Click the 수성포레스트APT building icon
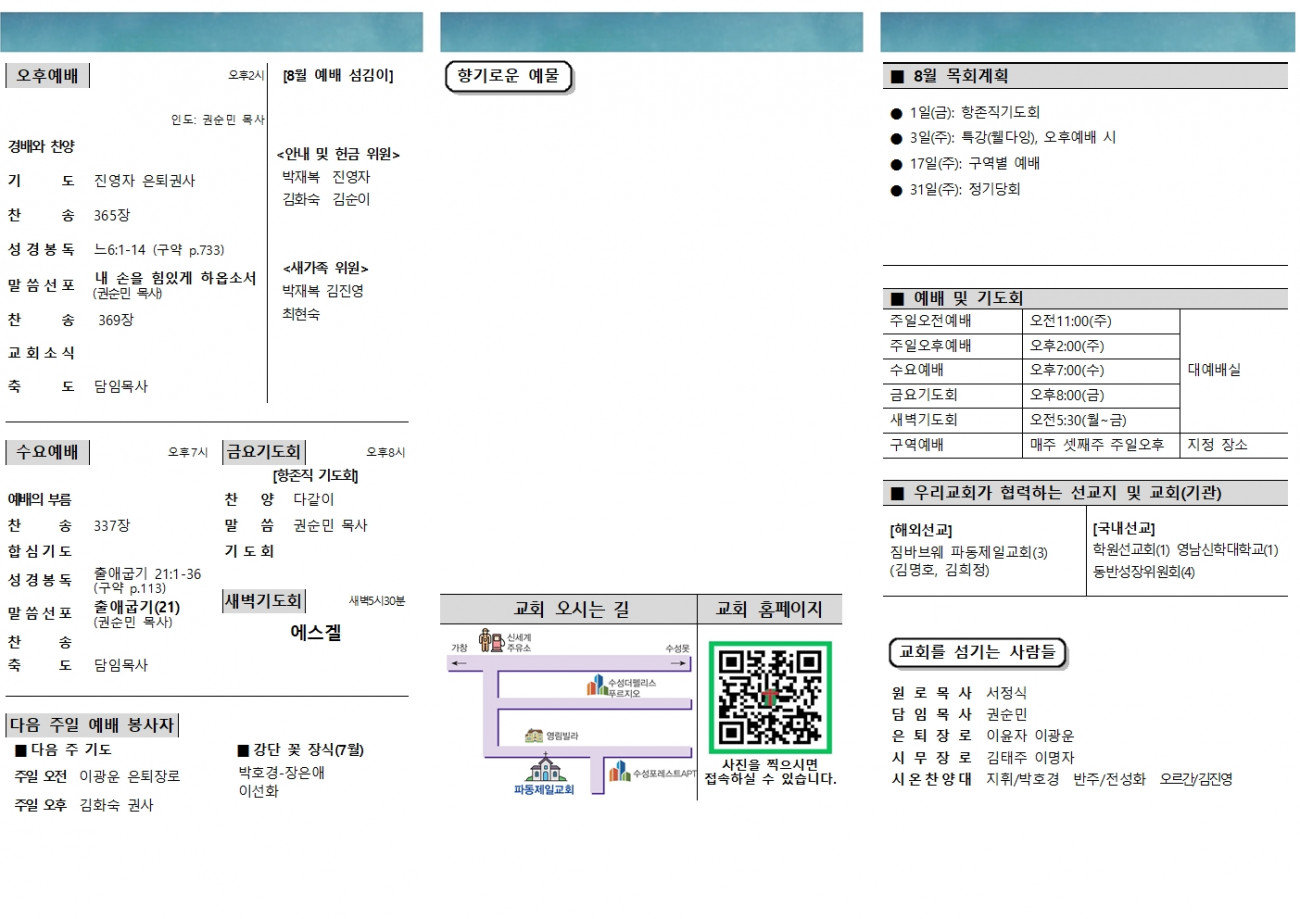The height and width of the screenshot is (919, 1300). [620, 770]
